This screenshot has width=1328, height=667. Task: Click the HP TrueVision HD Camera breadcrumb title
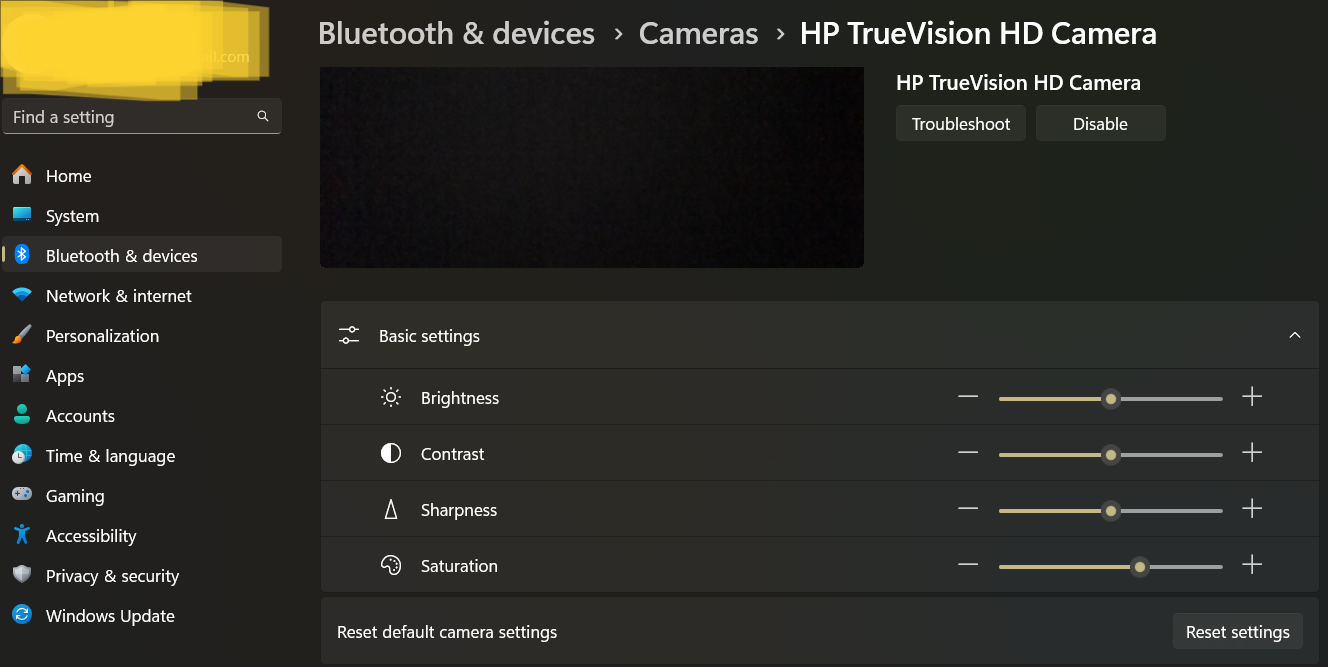click(x=978, y=34)
